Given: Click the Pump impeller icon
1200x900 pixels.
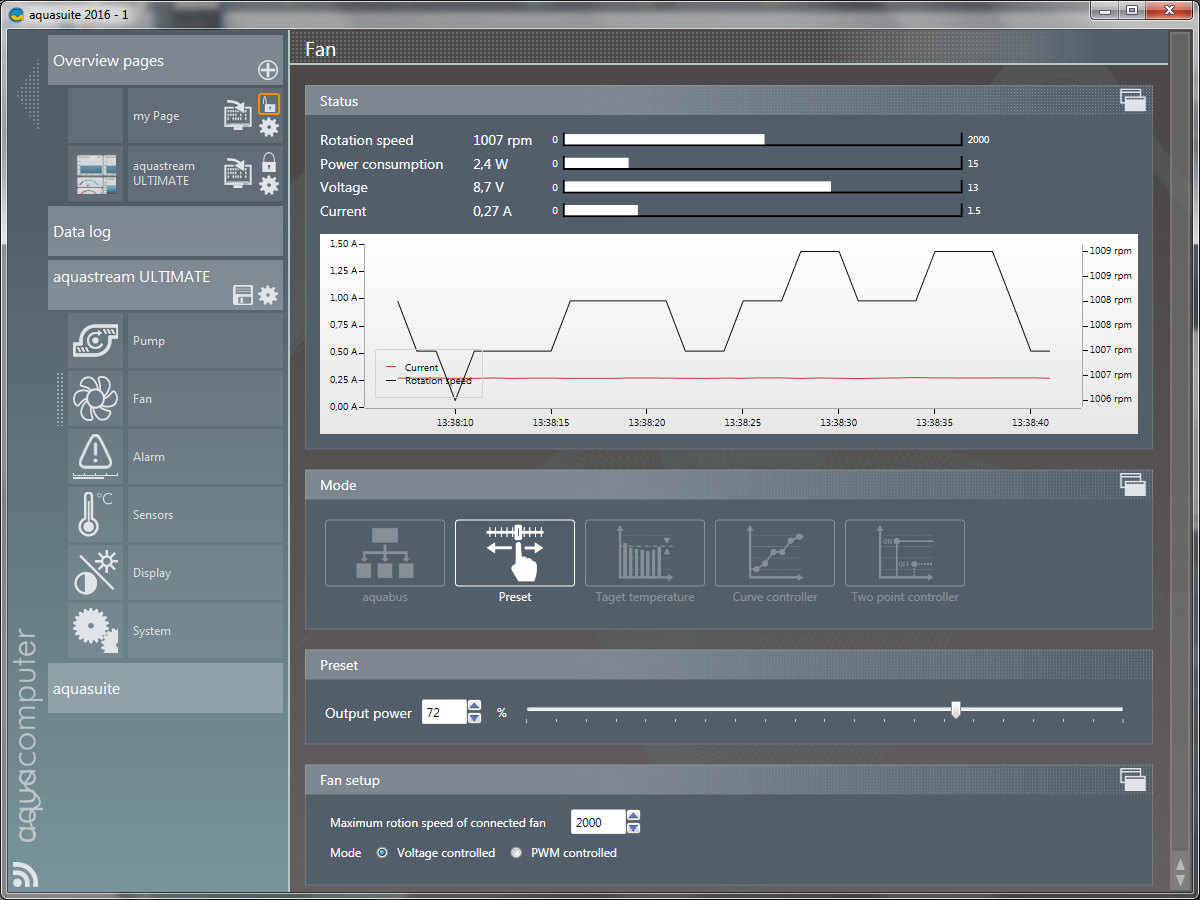Looking at the screenshot, I should tap(97, 341).
